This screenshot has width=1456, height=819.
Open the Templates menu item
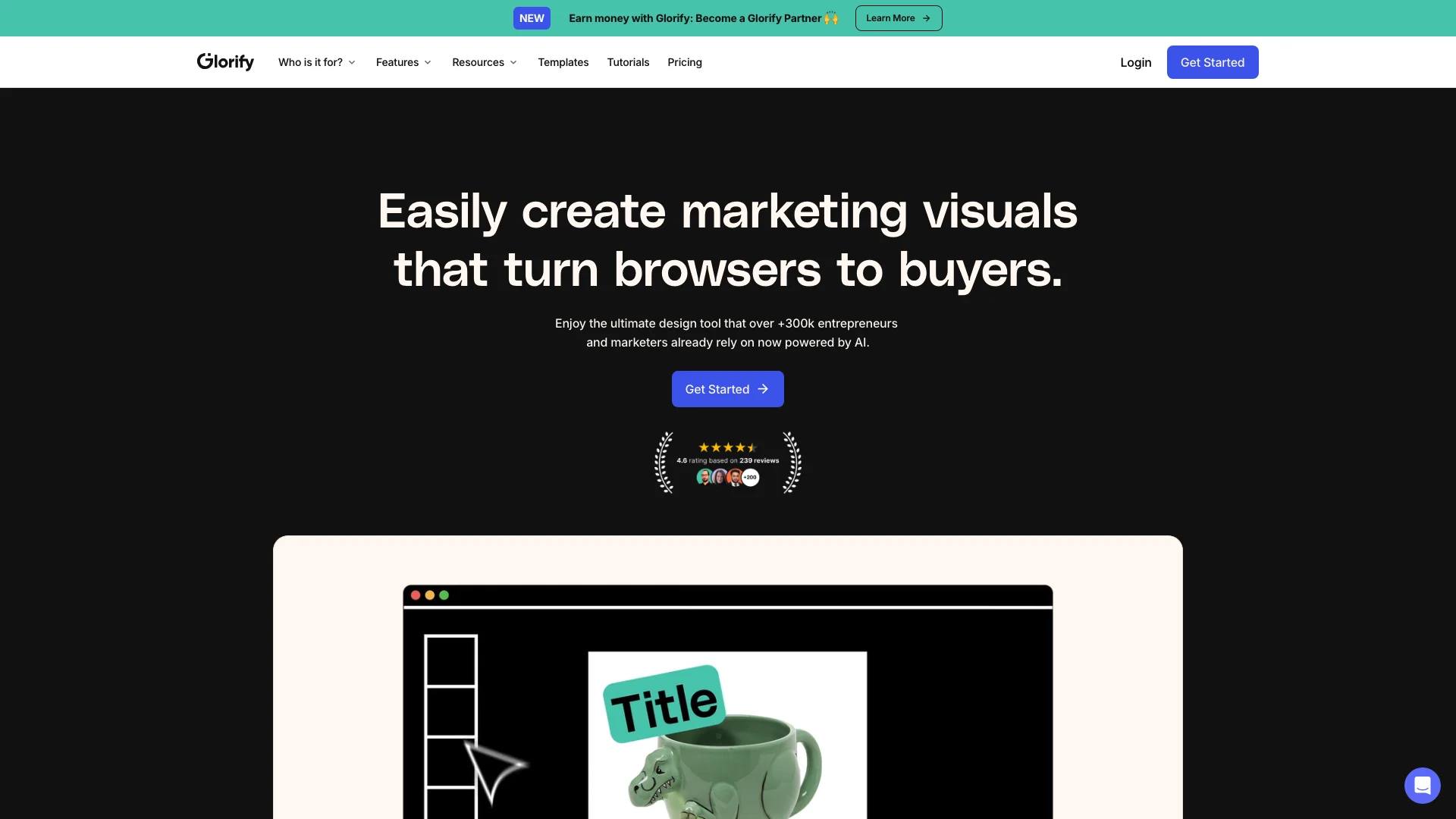[563, 62]
